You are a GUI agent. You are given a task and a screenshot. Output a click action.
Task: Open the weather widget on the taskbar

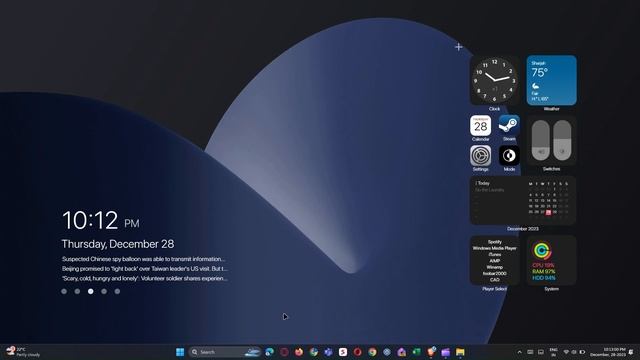[23, 352]
